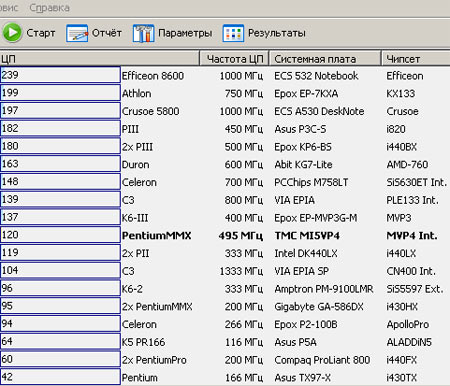Click the Параметры tools icon
The width and height of the screenshot is (450, 386).
(x=144, y=33)
